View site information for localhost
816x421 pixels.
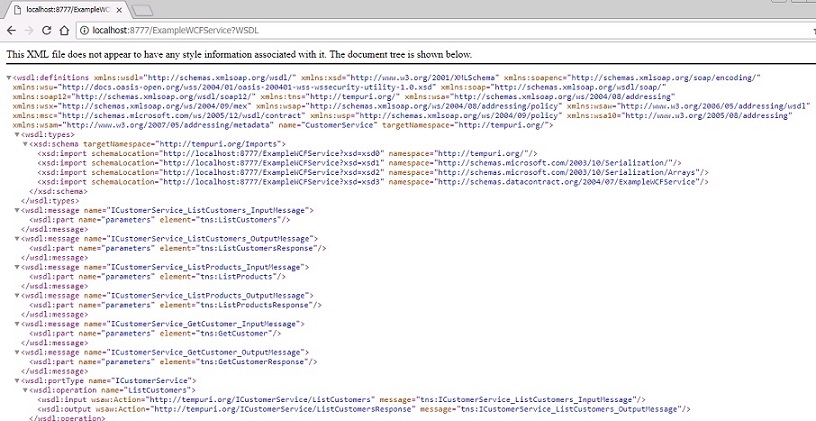(84, 30)
